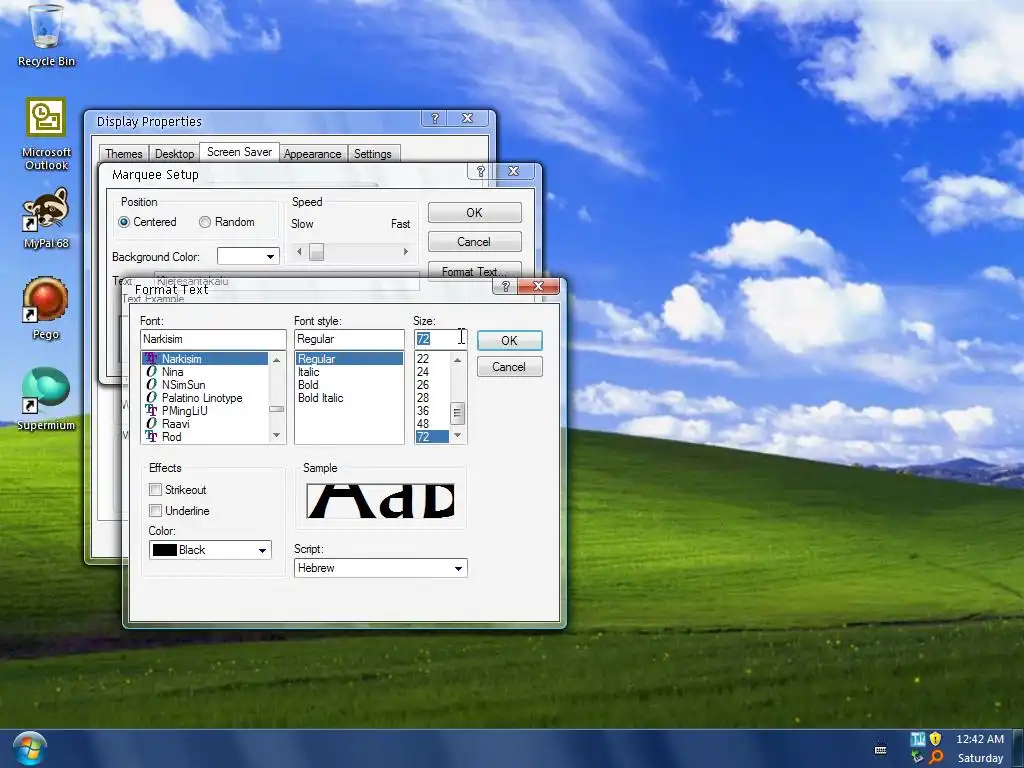Click OK in Format Text dialog
The image size is (1024, 768).
pos(509,340)
